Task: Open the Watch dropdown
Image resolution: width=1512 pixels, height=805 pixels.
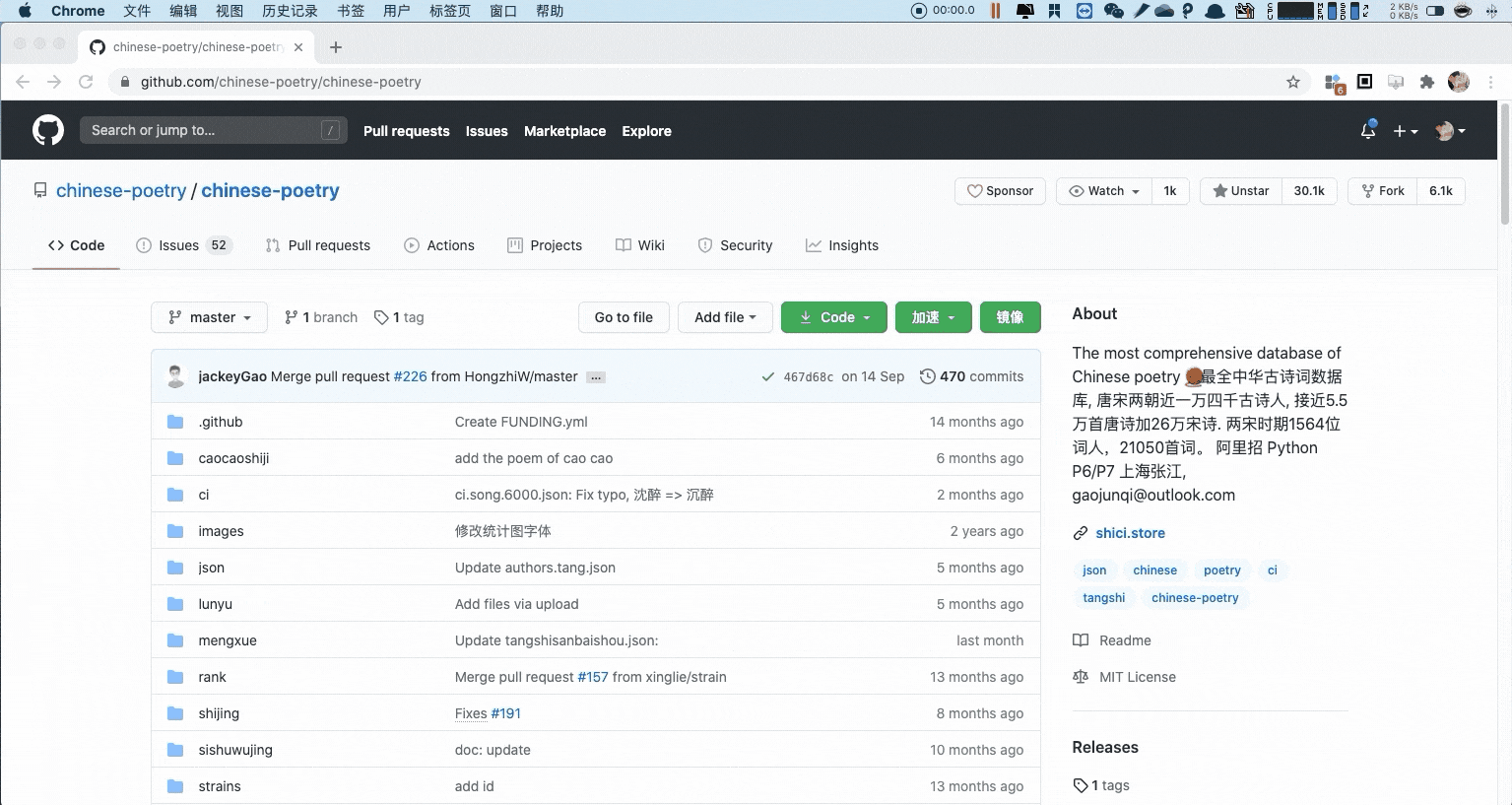Action: [1102, 190]
